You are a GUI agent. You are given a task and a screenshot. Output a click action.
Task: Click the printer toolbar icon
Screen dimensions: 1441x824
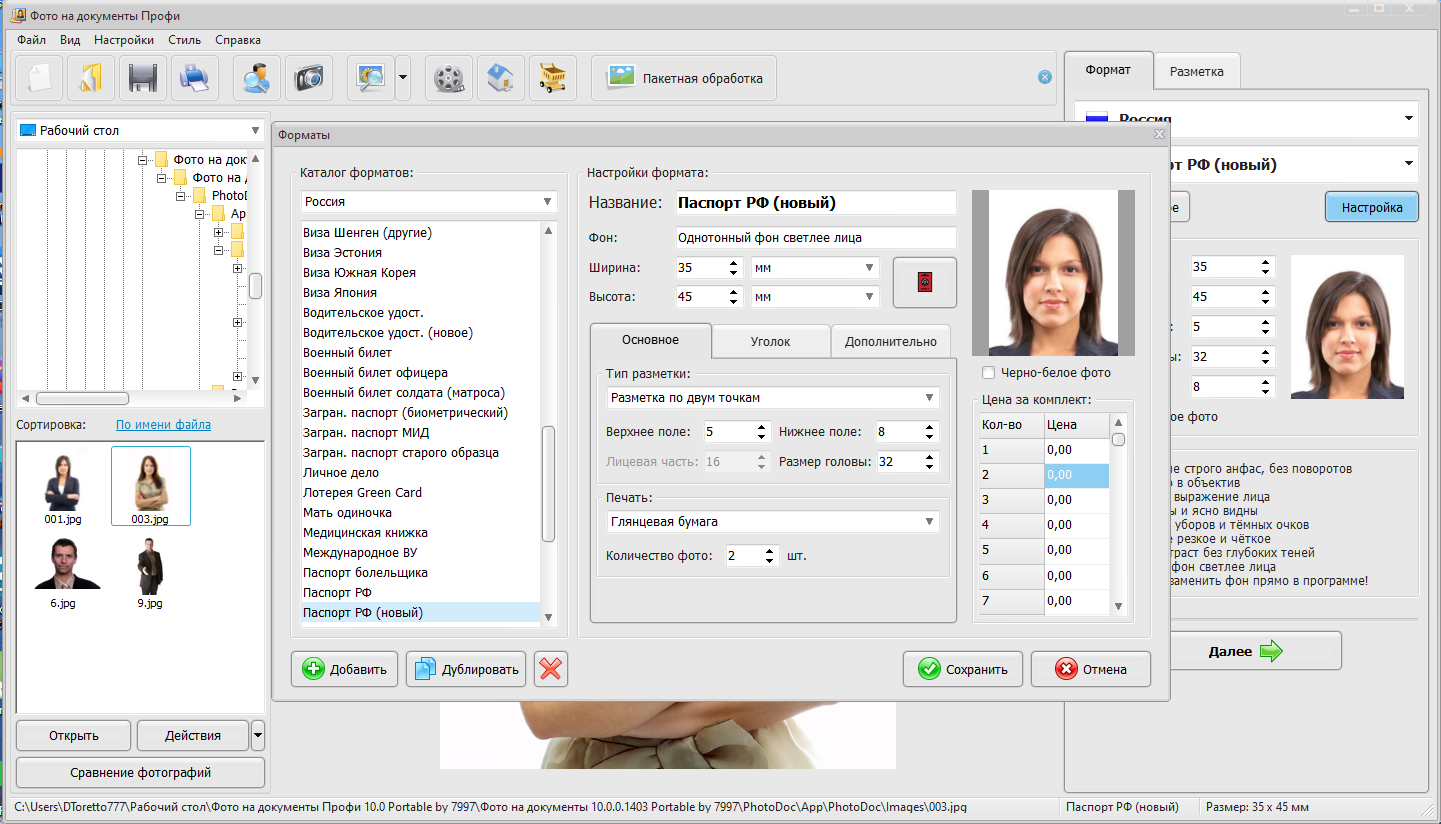(195, 78)
